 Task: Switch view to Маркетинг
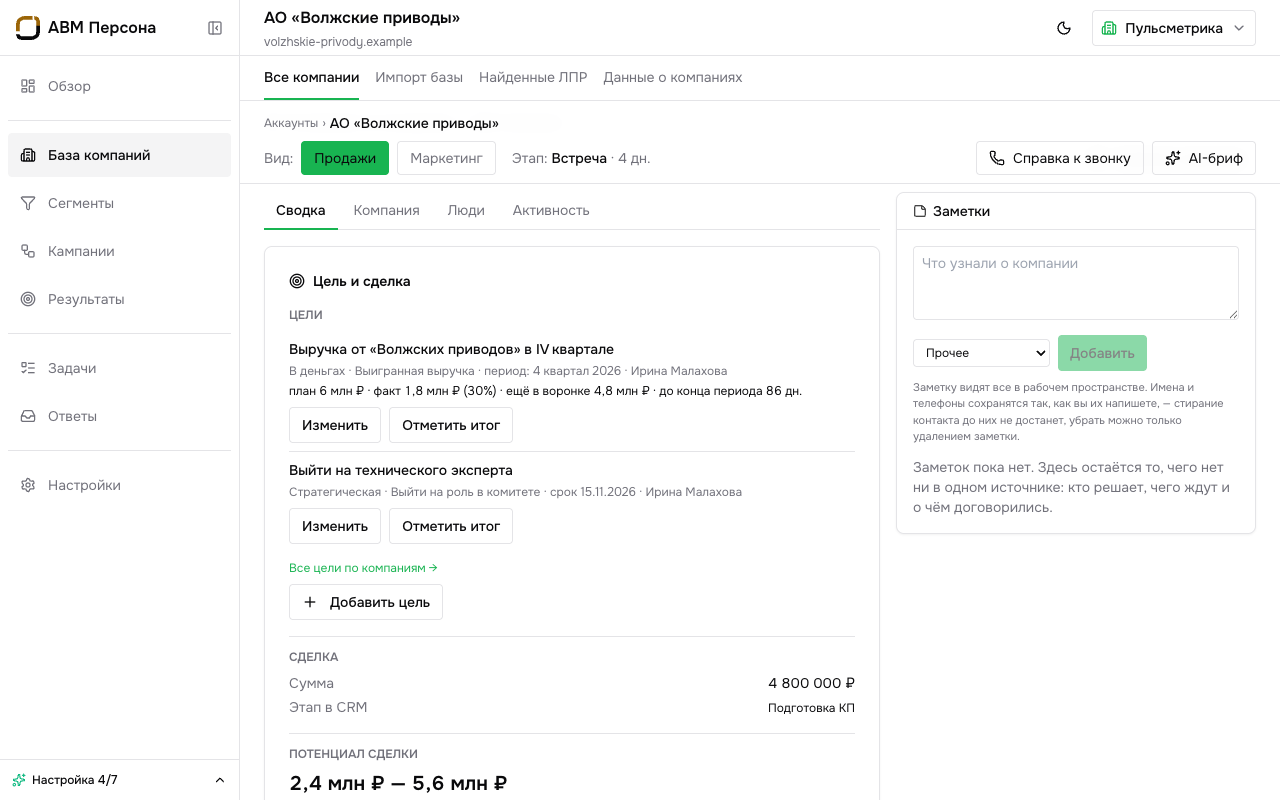coord(446,158)
